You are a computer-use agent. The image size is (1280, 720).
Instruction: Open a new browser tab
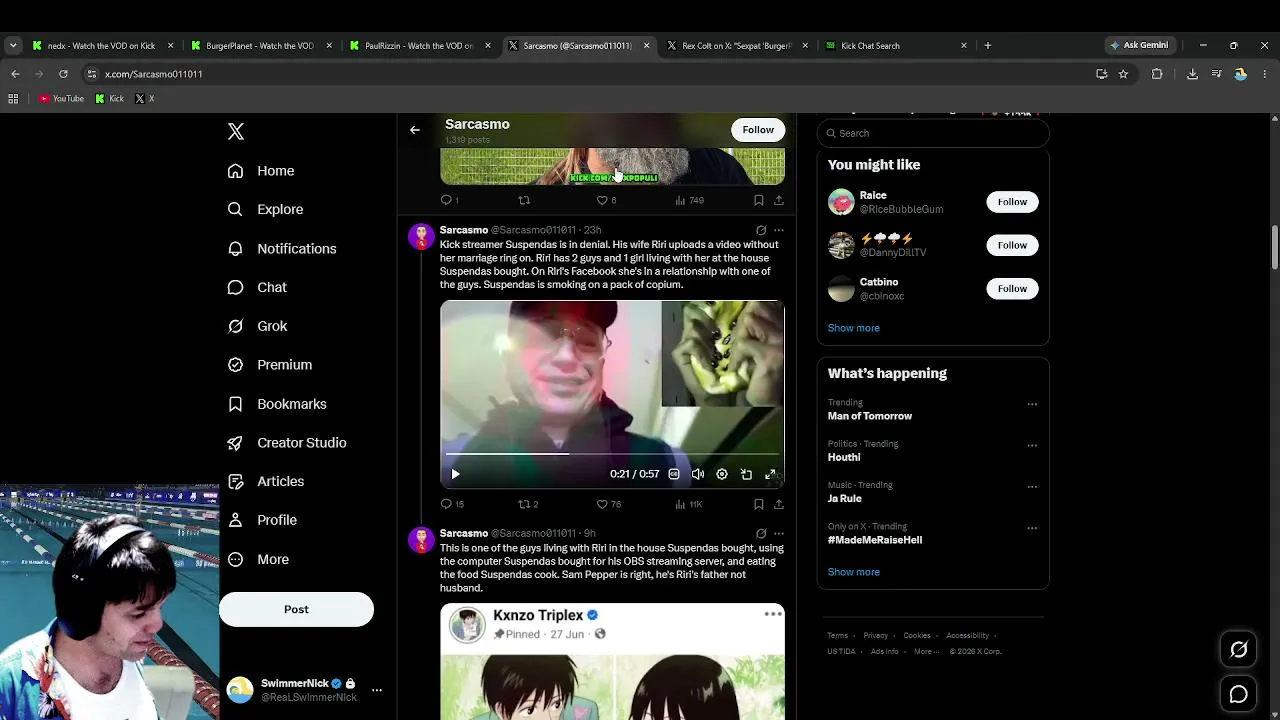coord(988,45)
